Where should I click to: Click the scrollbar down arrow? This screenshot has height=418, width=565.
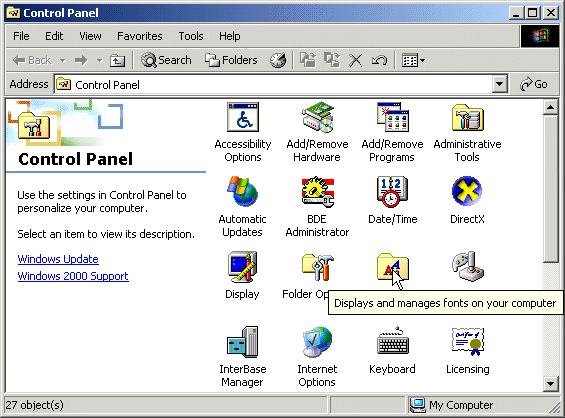tap(551, 384)
